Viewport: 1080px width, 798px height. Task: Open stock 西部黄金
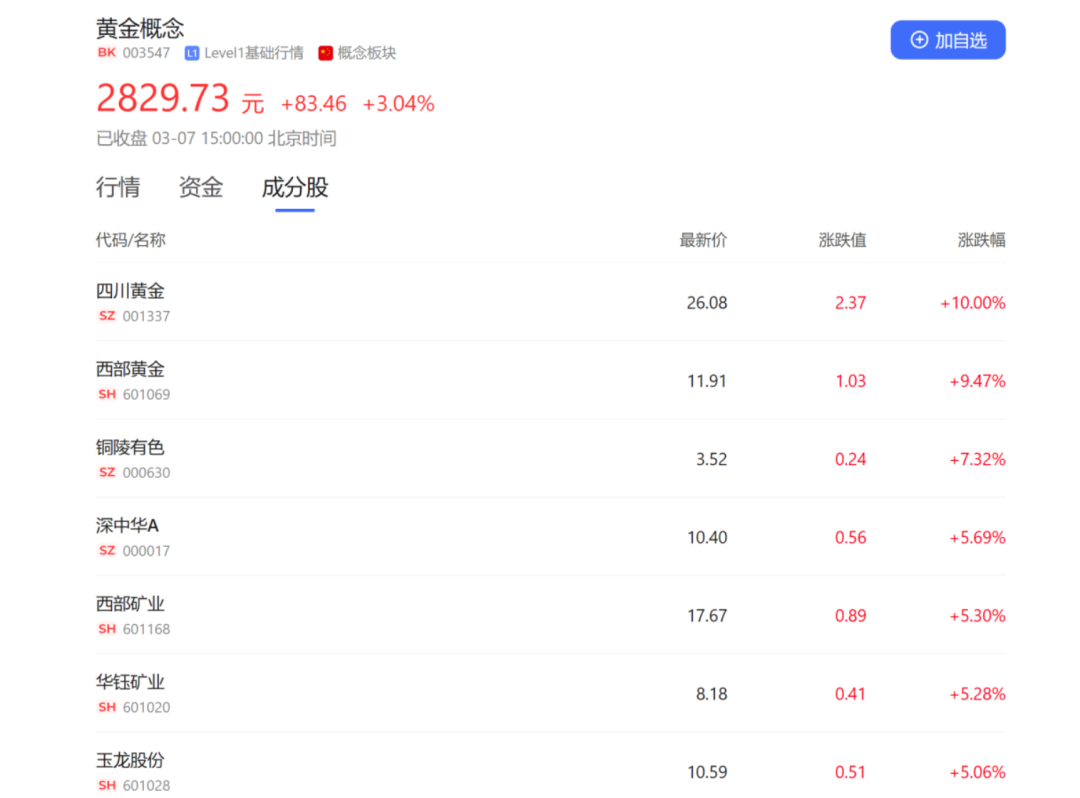pos(130,370)
